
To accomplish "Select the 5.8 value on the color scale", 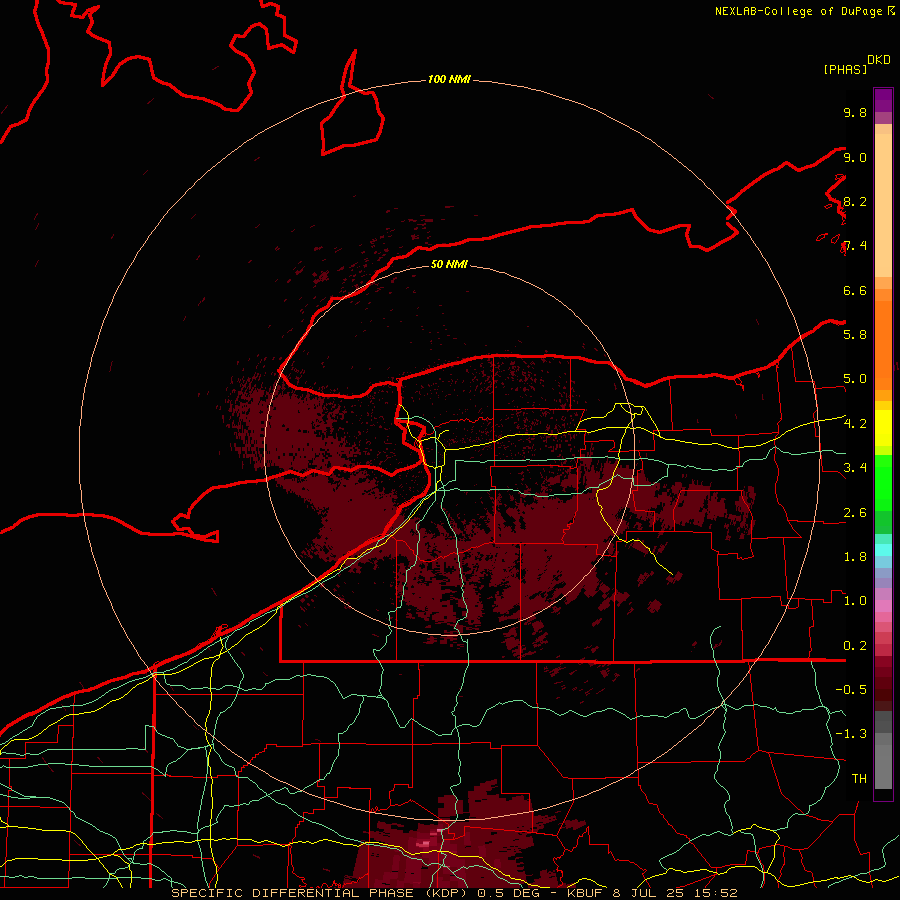I will pyautogui.click(x=855, y=335).
